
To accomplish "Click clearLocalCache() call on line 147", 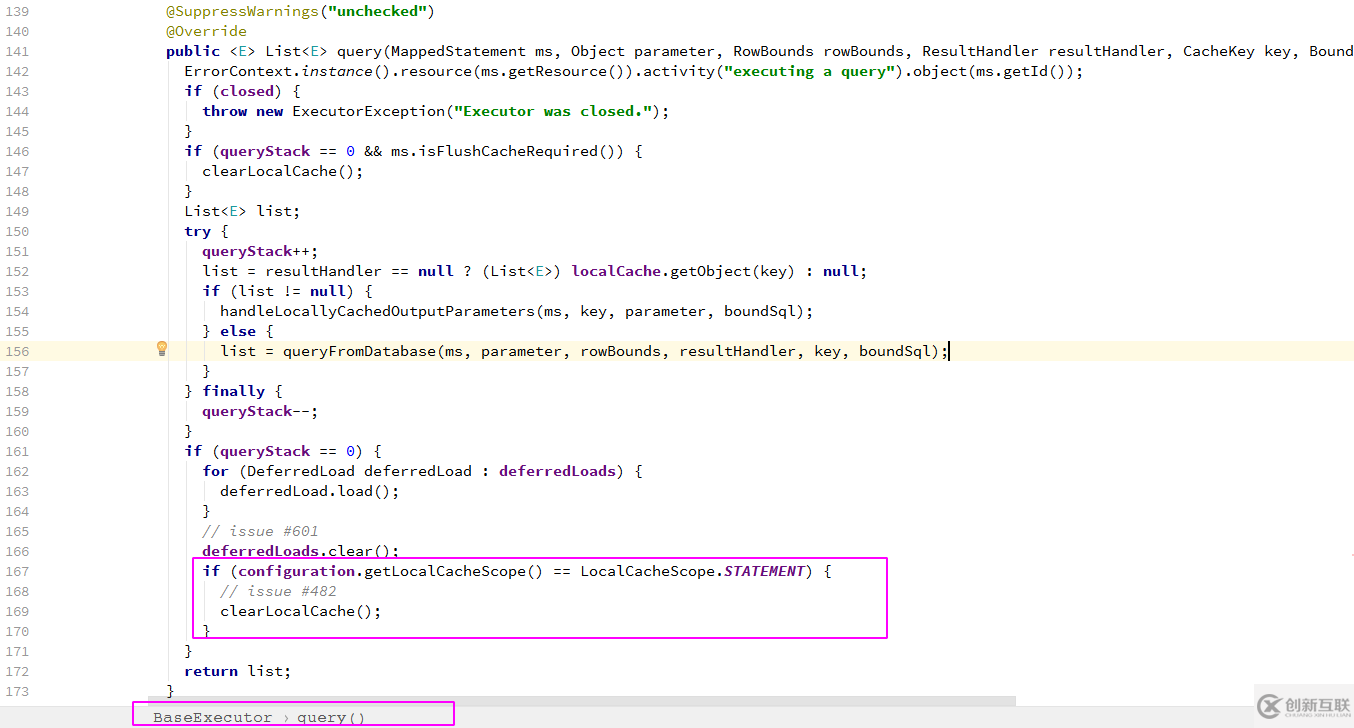I will click(x=278, y=171).
